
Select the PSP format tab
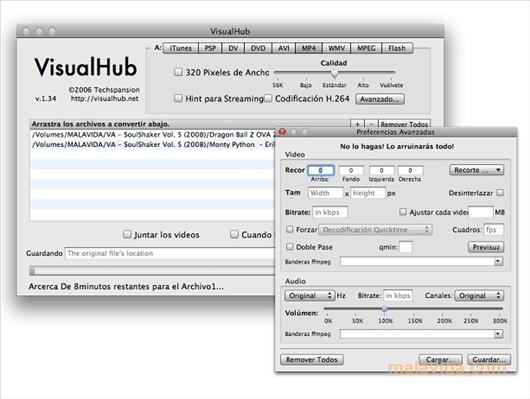point(210,48)
